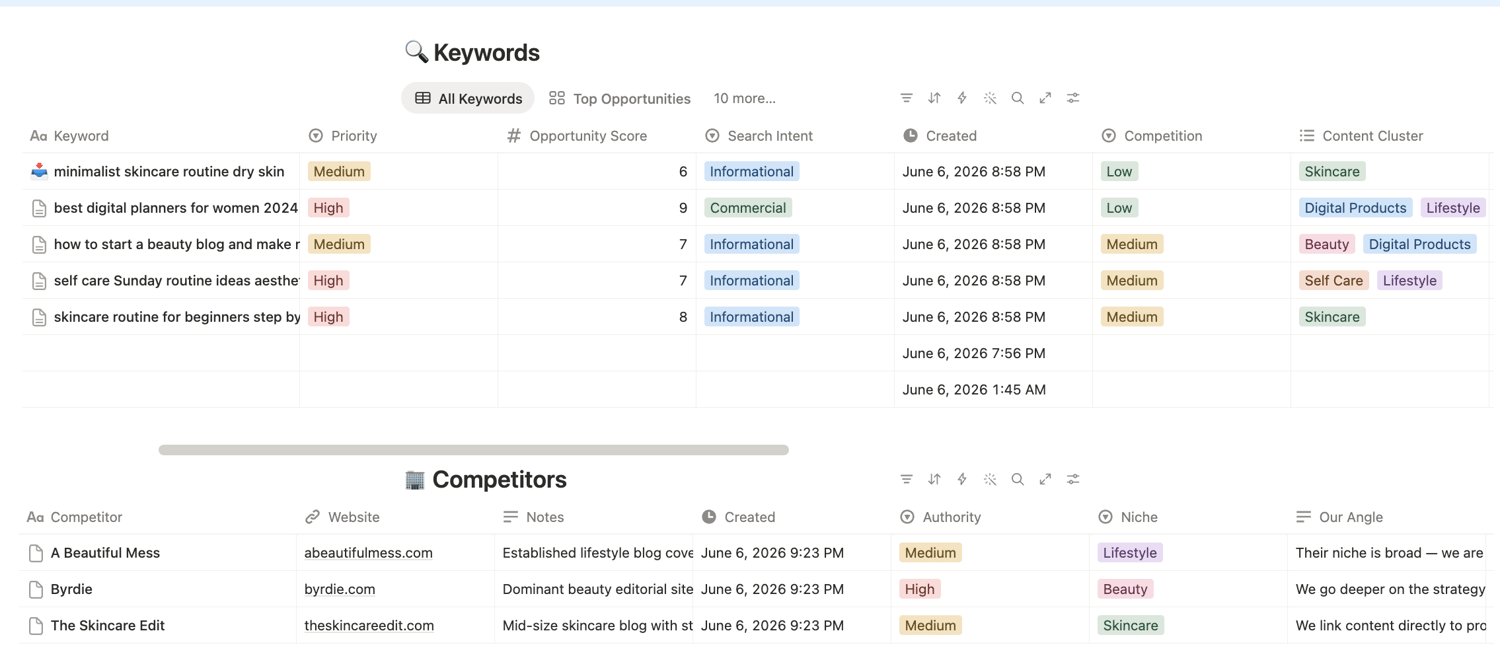The width and height of the screenshot is (1500, 670).
Task: Click the Competitors building emoji icon
Action: point(415,480)
